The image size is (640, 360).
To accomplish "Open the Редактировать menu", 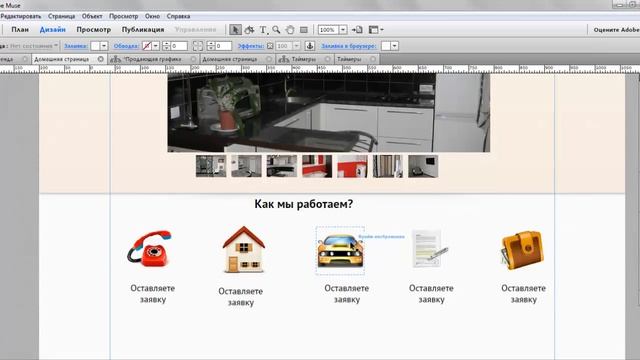I will [x=21, y=16].
